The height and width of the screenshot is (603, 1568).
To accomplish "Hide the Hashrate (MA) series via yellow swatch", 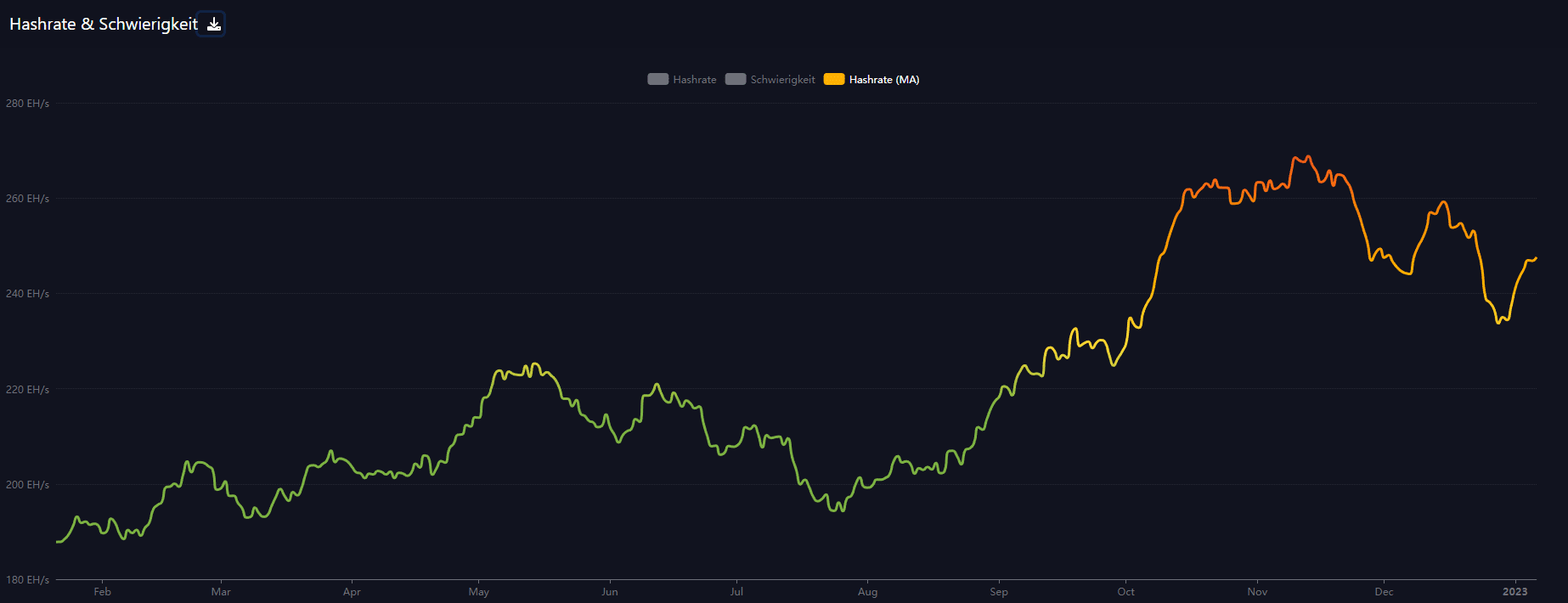I will [x=834, y=80].
